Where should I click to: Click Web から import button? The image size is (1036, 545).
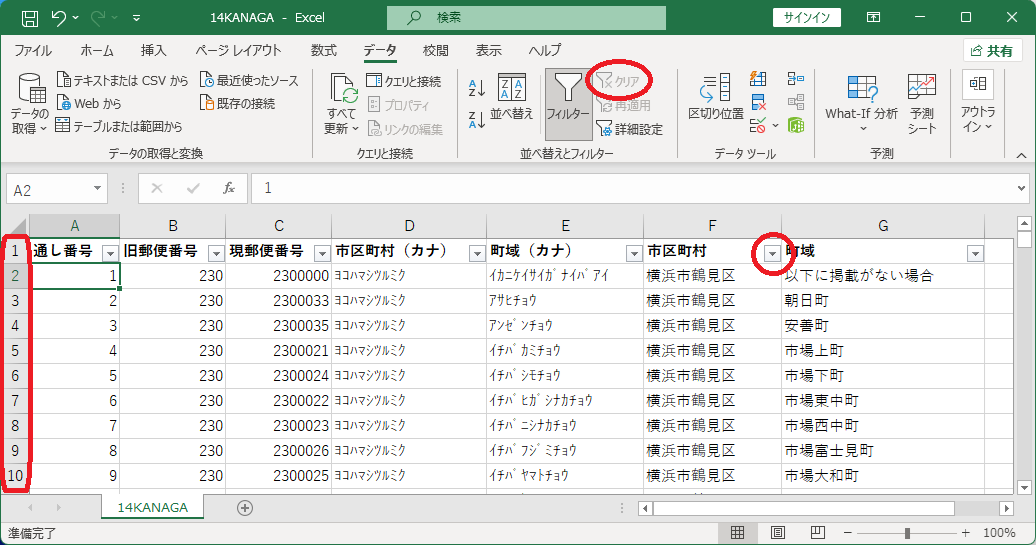coord(89,103)
